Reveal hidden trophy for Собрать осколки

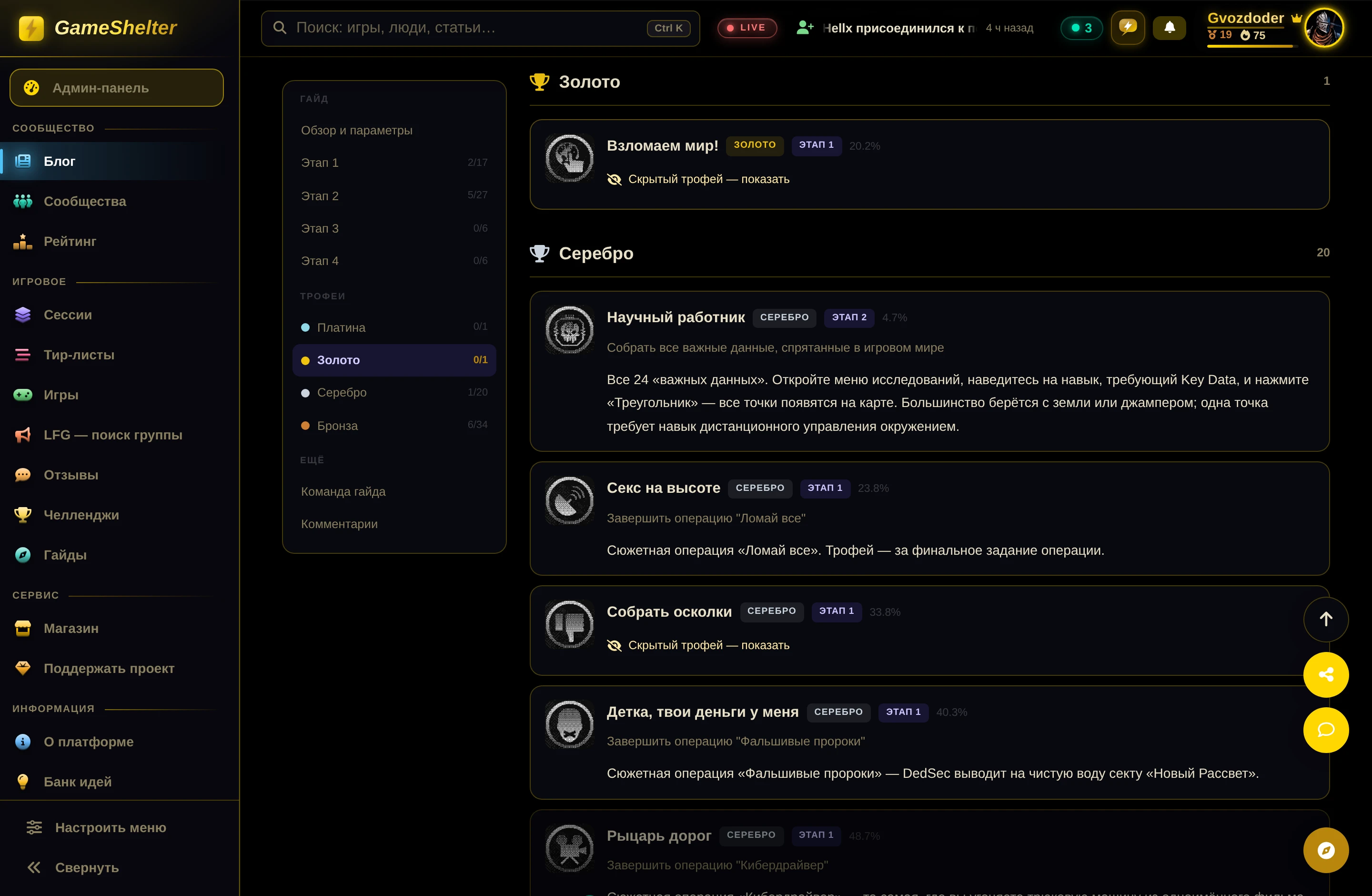point(698,645)
